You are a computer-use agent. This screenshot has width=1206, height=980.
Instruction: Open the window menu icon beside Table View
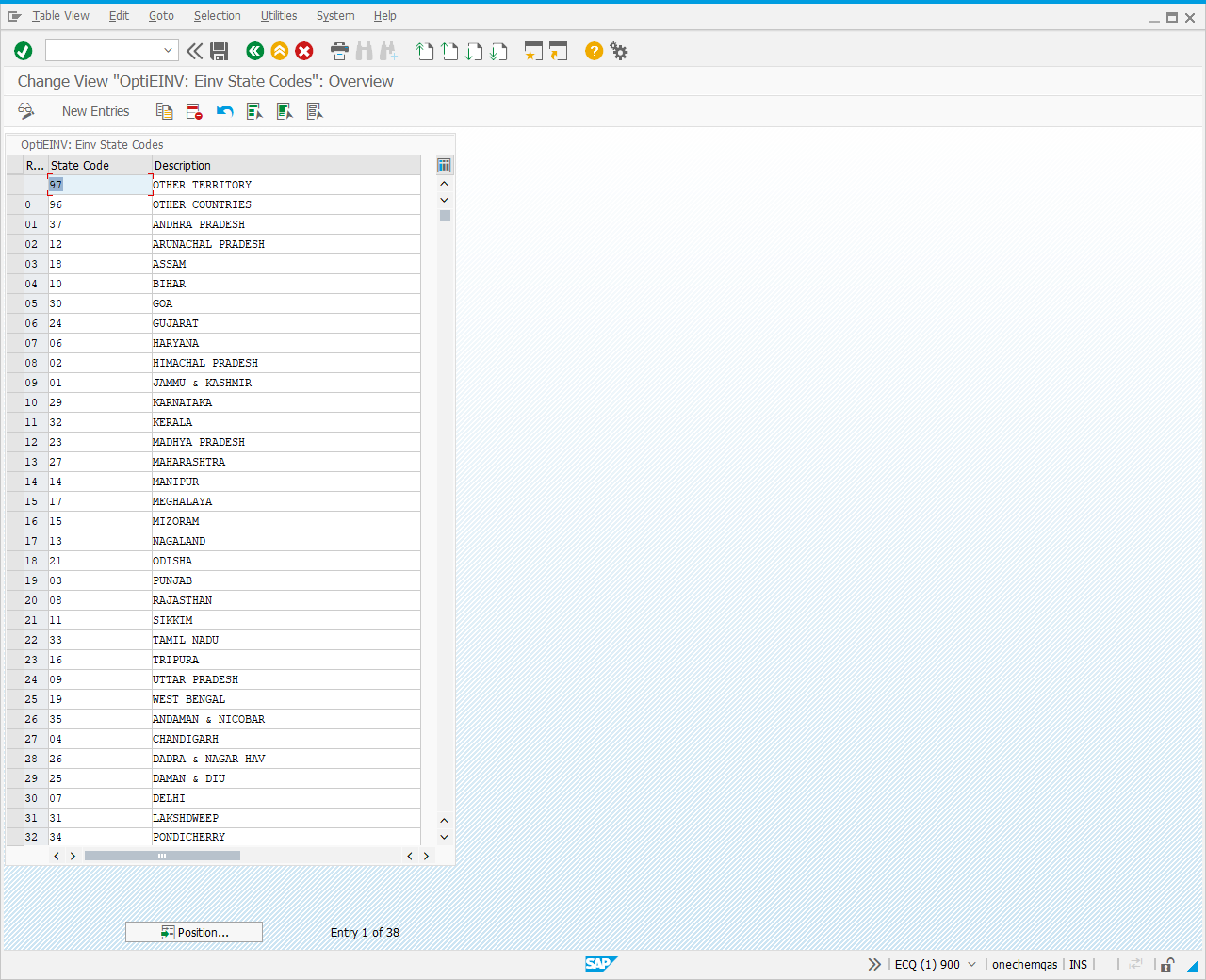[14, 16]
